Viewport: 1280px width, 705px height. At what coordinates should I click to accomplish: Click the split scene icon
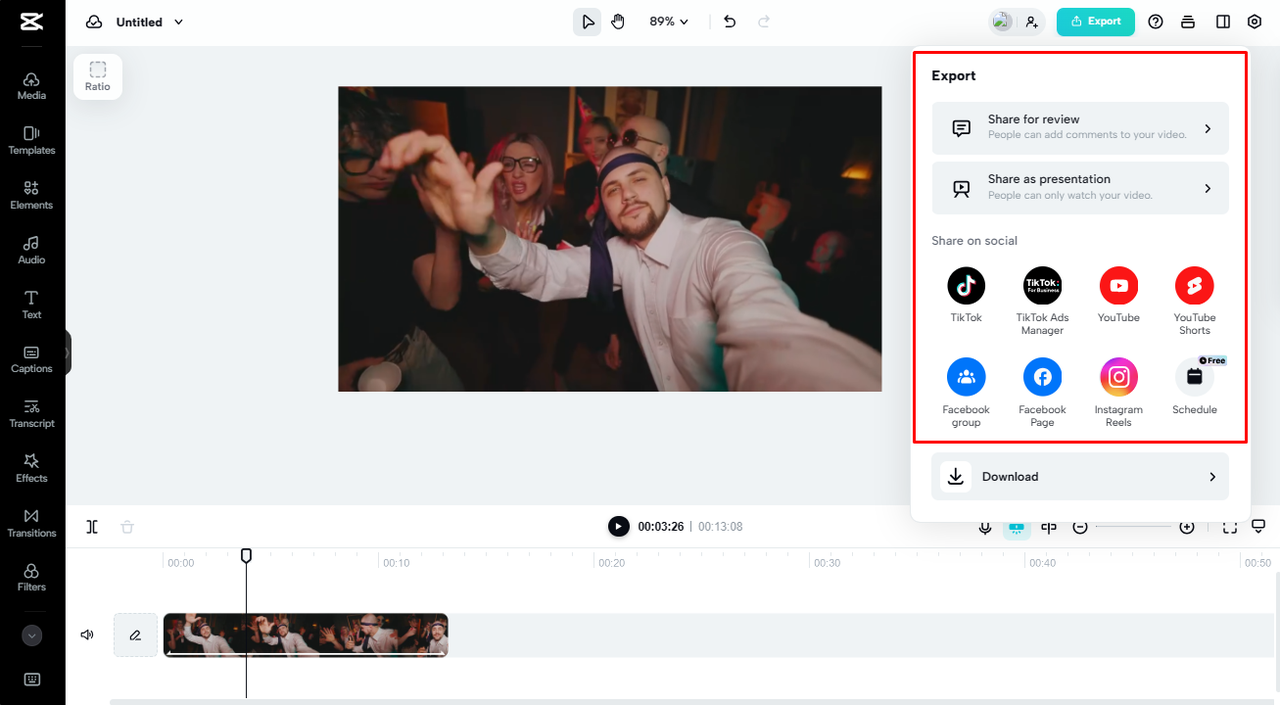(x=1048, y=527)
